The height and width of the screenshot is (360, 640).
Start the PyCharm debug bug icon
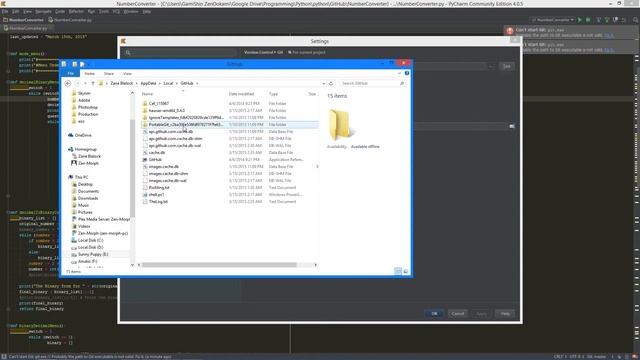coord(588,20)
